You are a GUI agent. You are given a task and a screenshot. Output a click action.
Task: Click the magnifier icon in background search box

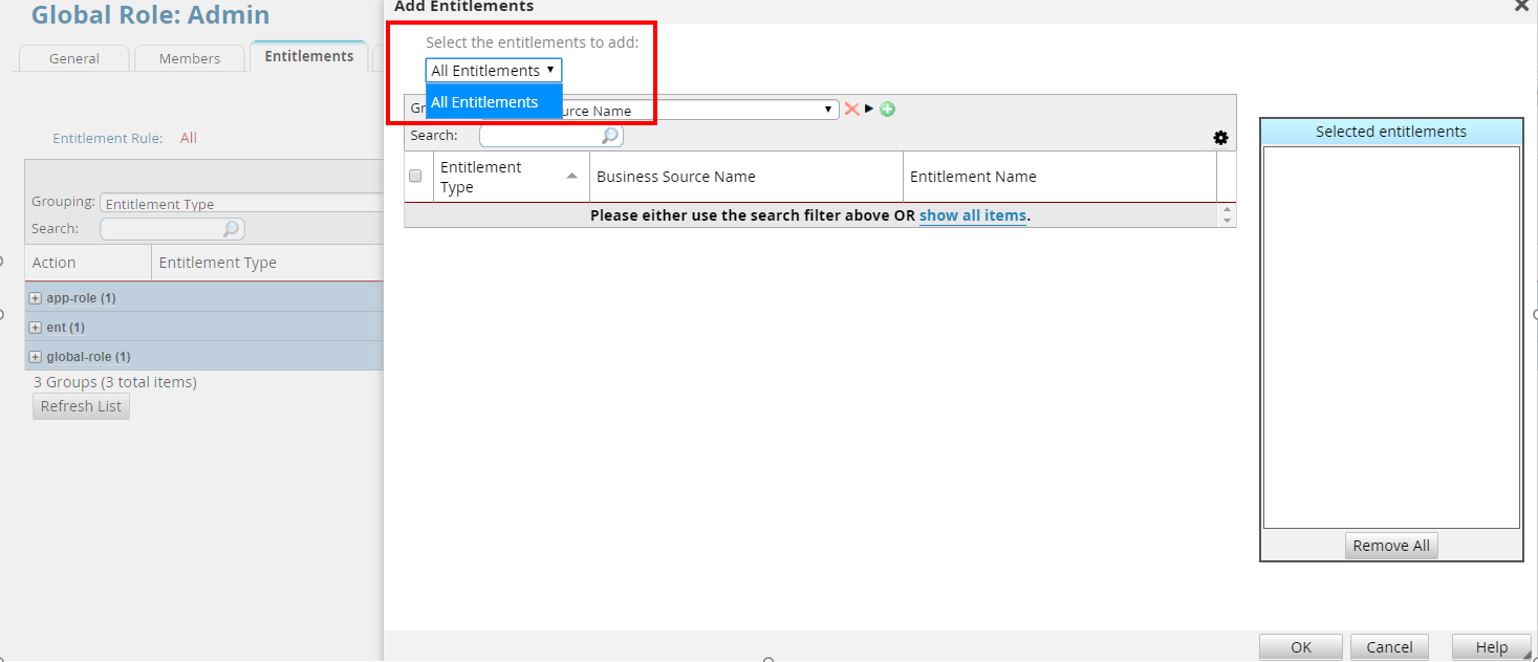pyautogui.click(x=231, y=229)
